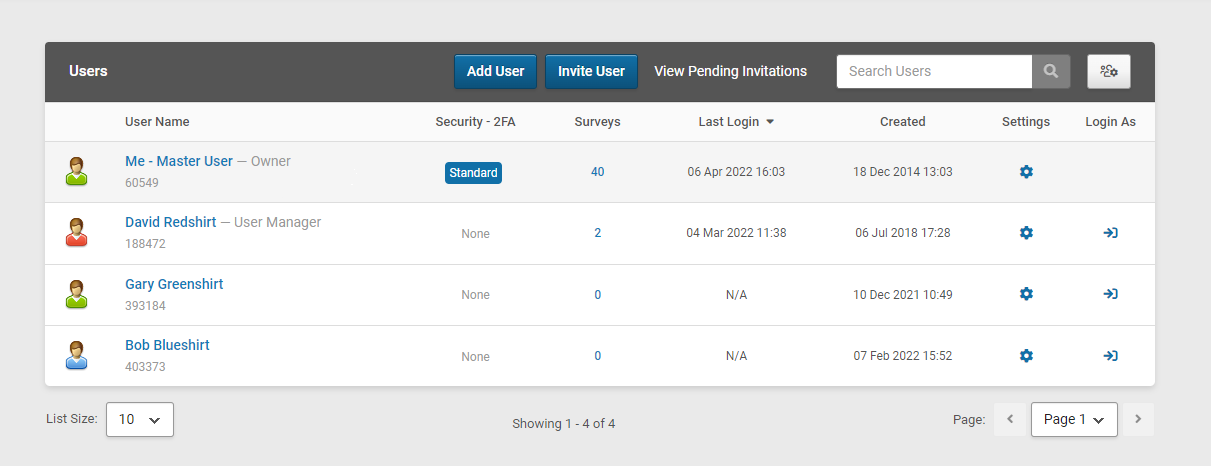This screenshot has height=466, width=1211.
Task: Open Gary Greenshirt user link
Action: coord(174,284)
